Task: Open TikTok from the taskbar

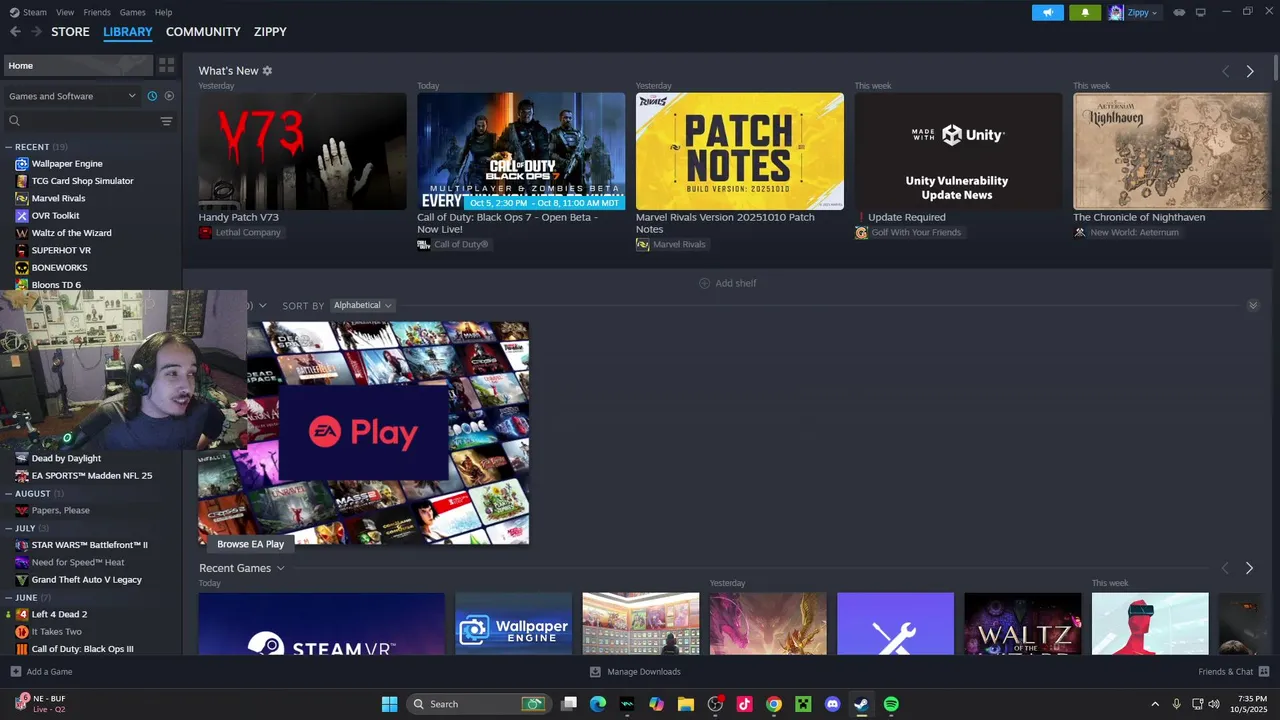Action: click(x=744, y=704)
